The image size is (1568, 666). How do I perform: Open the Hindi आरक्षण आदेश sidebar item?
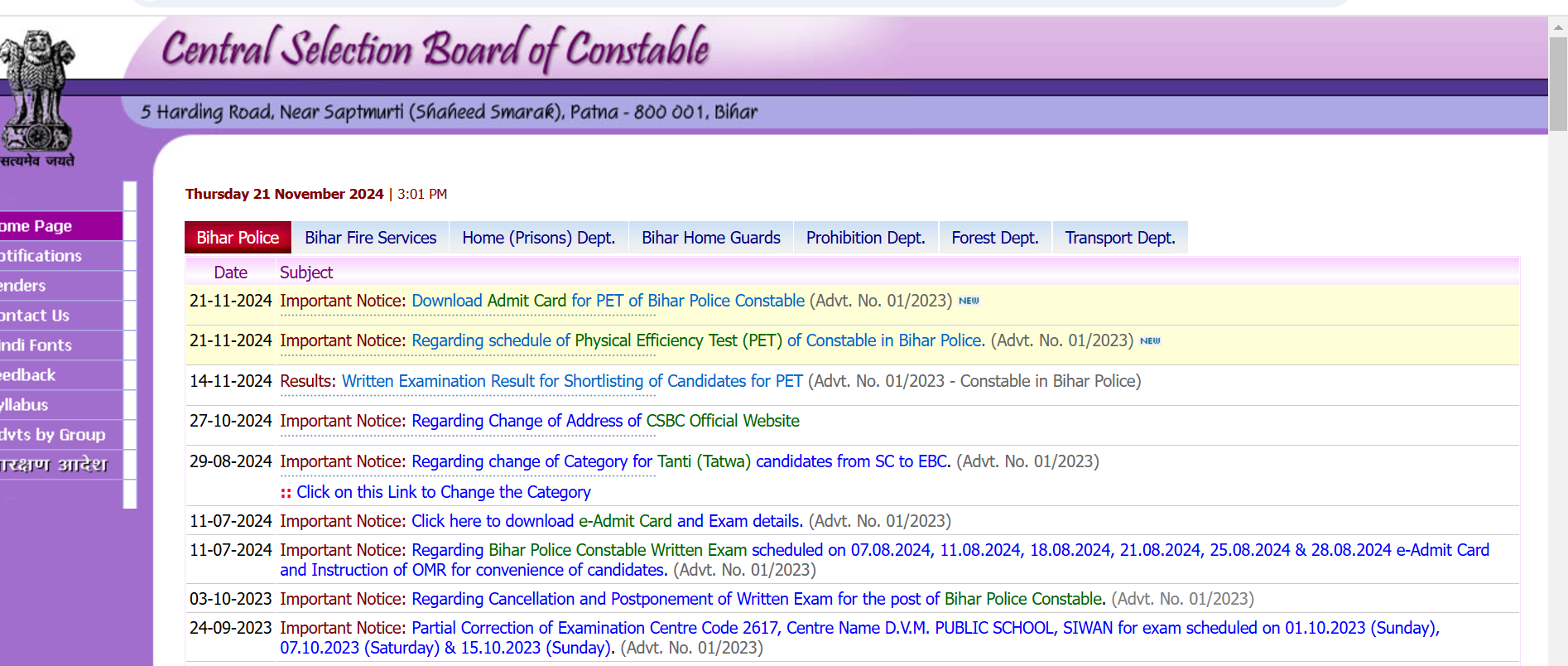point(61,465)
